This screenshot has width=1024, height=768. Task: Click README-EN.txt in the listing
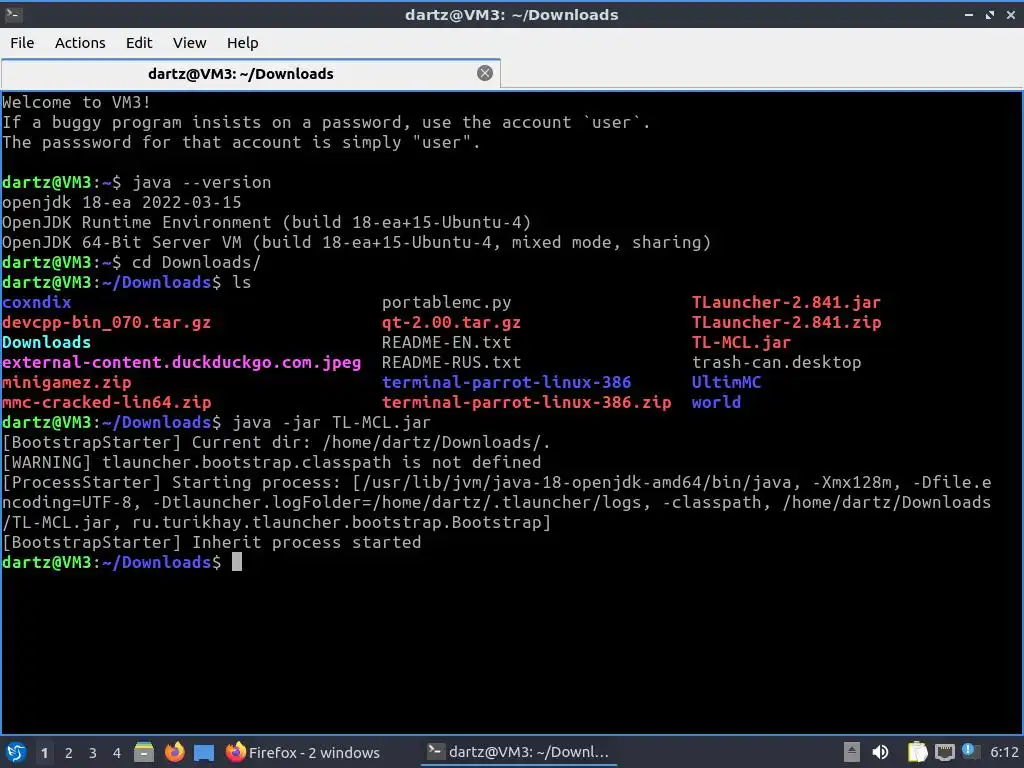447,342
